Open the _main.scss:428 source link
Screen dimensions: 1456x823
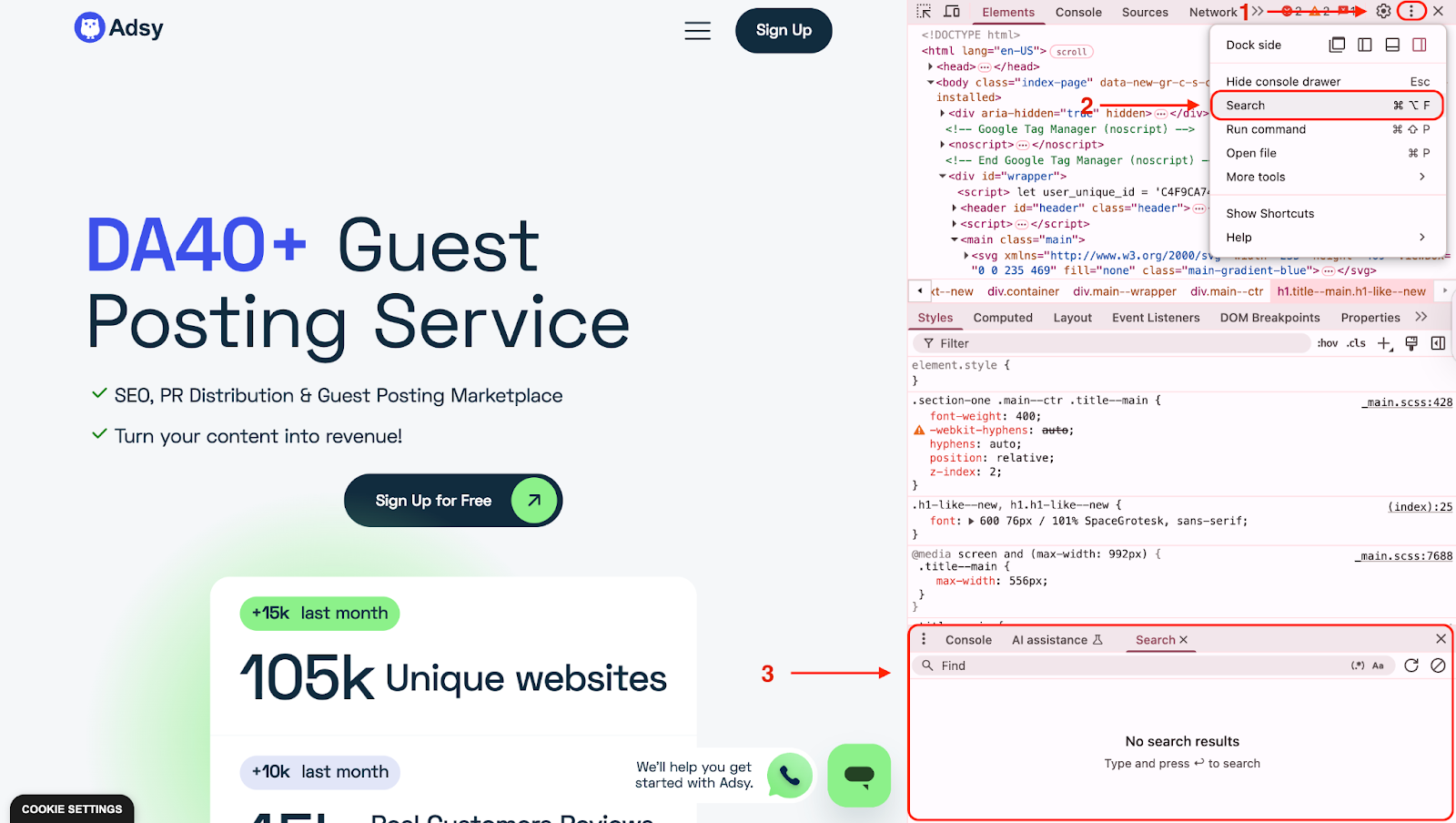pos(1407,401)
